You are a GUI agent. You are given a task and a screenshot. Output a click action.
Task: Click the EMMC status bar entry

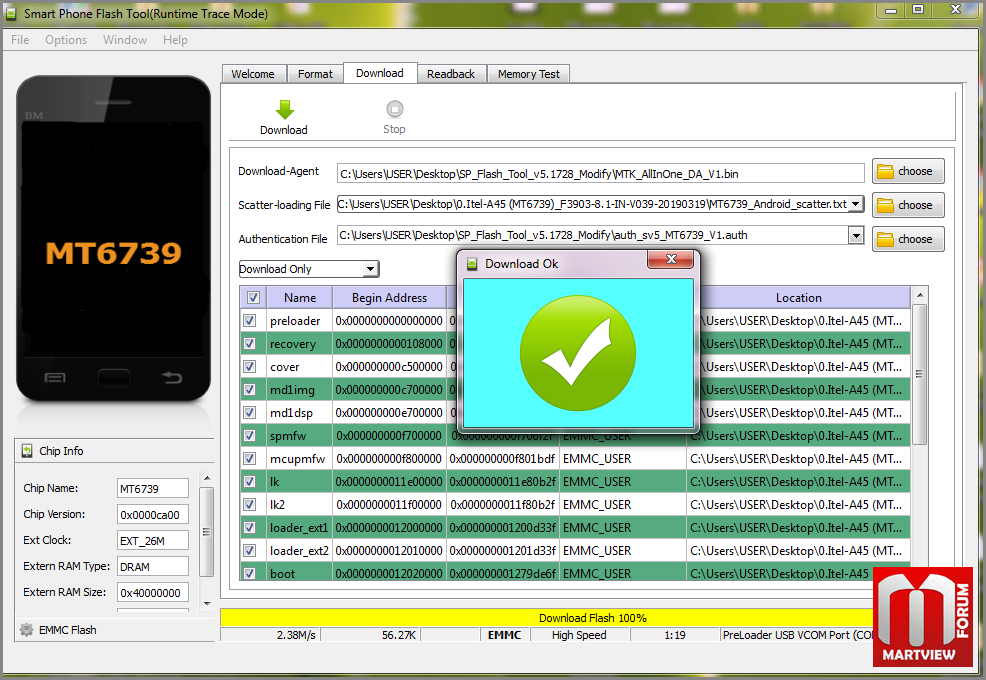point(504,635)
